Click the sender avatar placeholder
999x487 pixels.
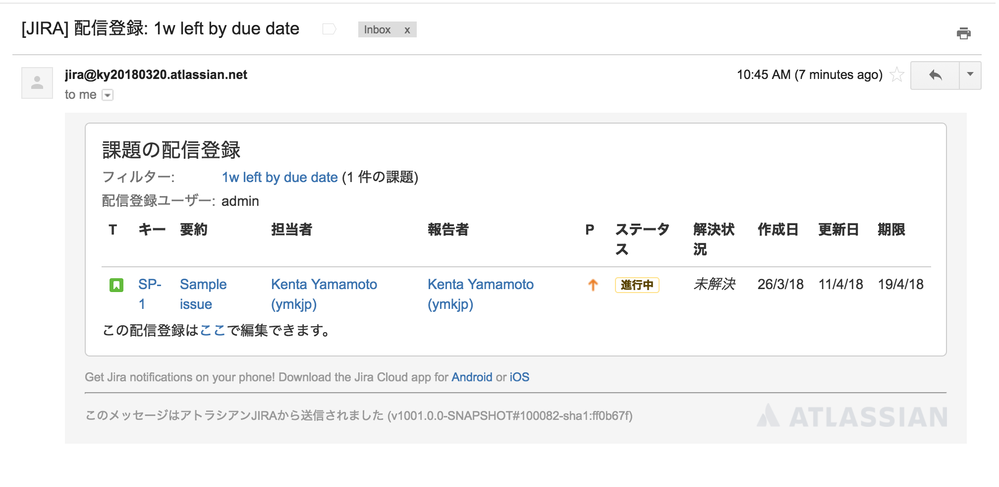click(37, 83)
